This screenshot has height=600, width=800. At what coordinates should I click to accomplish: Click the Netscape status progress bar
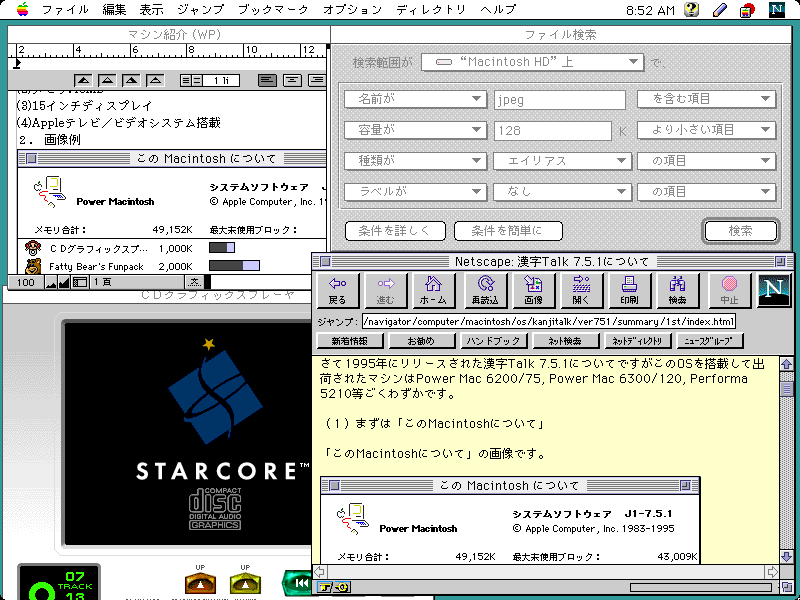coord(702,587)
